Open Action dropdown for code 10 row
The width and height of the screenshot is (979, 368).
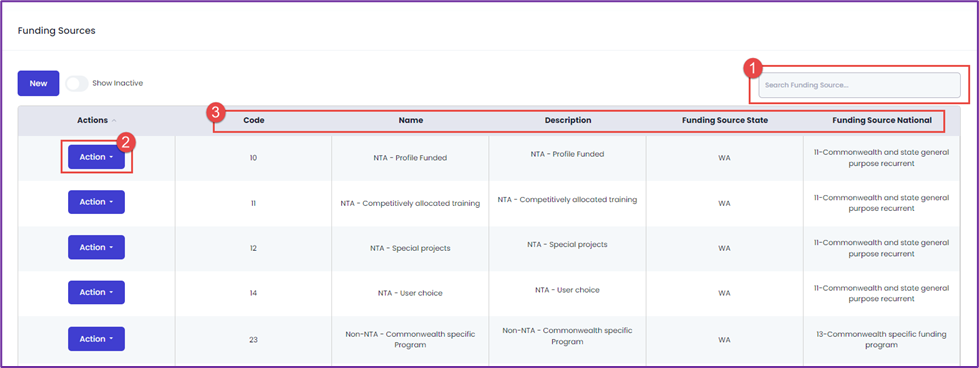[96, 157]
